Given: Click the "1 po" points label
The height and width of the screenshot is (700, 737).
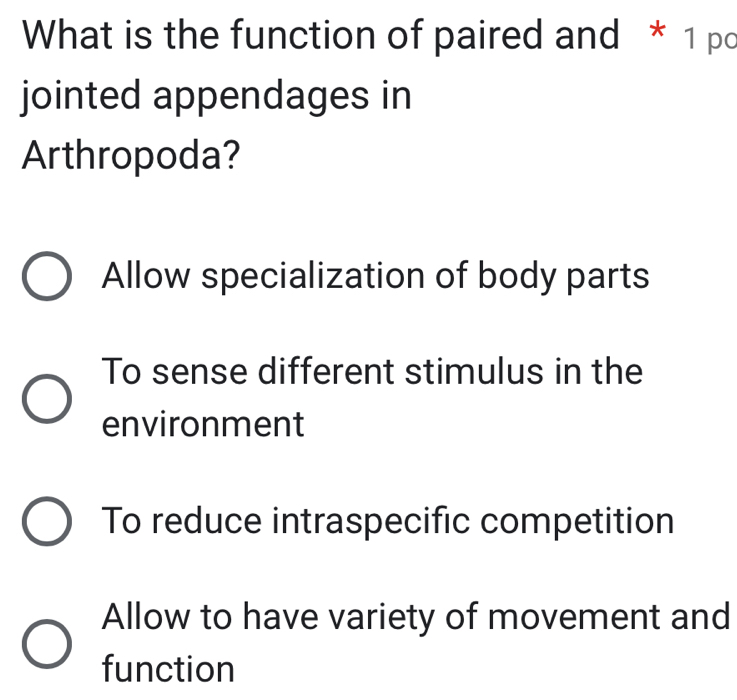Looking at the screenshot, I should [x=709, y=40].
